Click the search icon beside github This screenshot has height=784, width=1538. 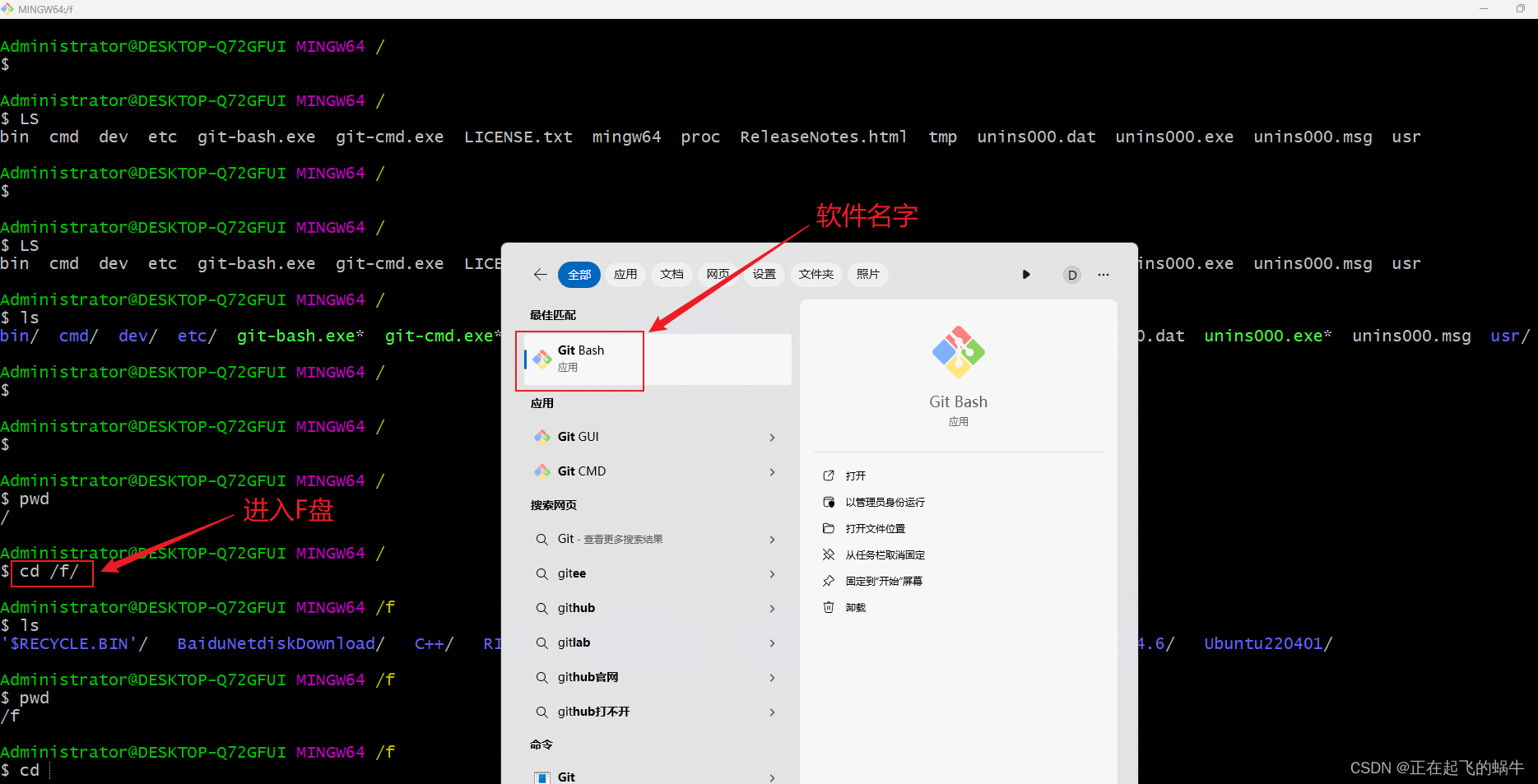point(541,609)
